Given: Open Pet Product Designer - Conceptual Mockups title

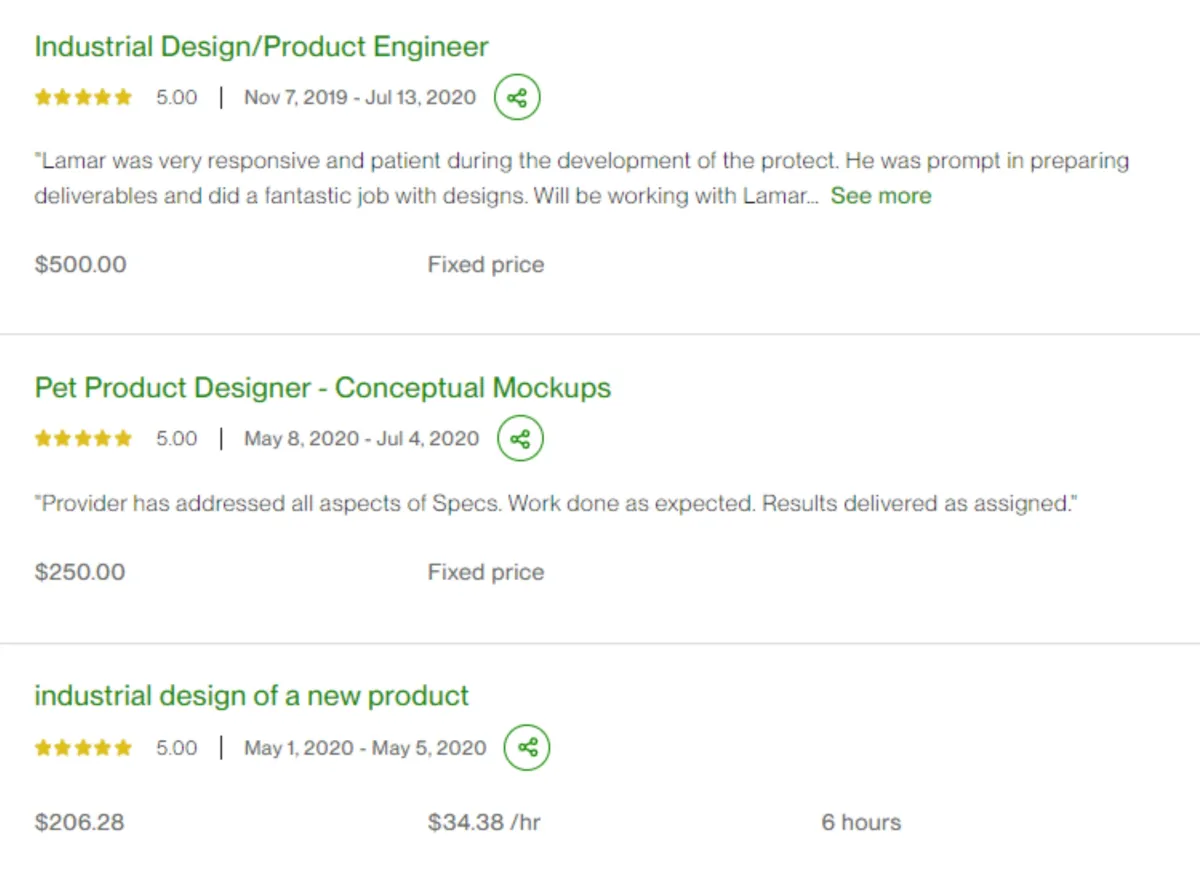Looking at the screenshot, I should coord(323,388).
